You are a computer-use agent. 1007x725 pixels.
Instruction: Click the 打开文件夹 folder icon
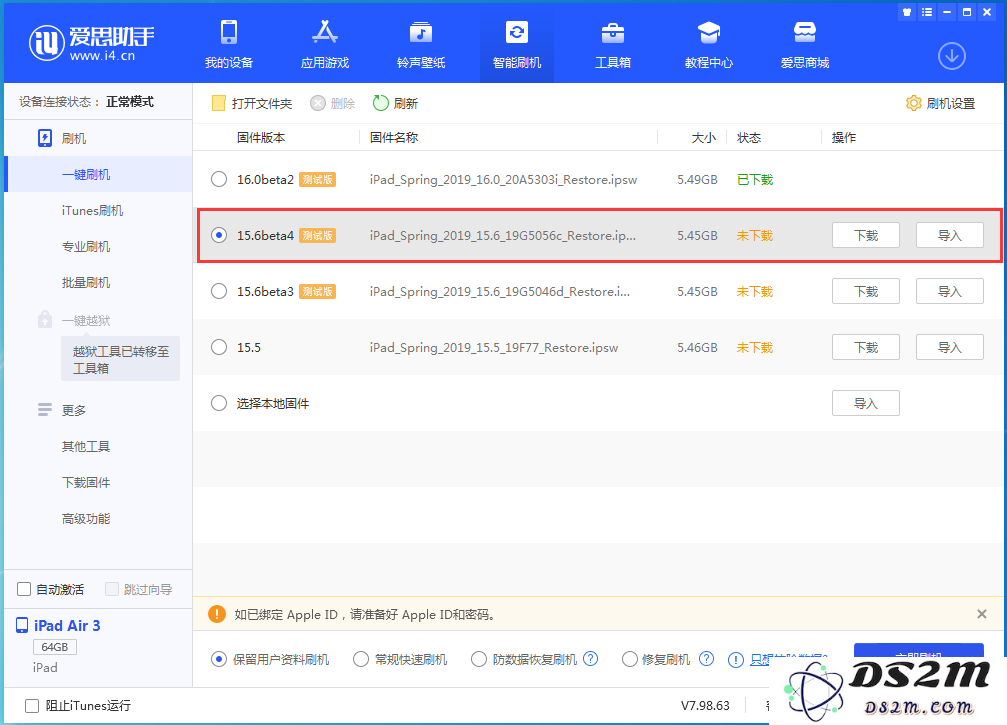(x=218, y=103)
